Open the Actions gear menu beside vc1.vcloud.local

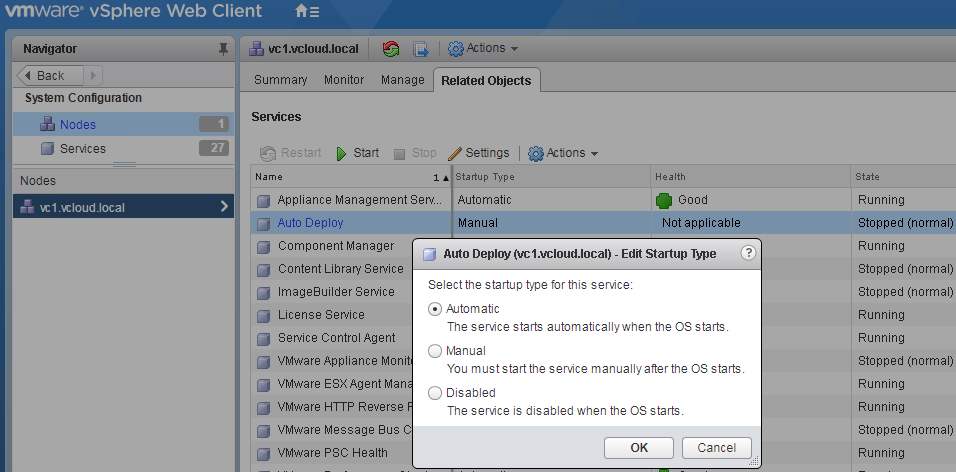pyautogui.click(x=483, y=48)
